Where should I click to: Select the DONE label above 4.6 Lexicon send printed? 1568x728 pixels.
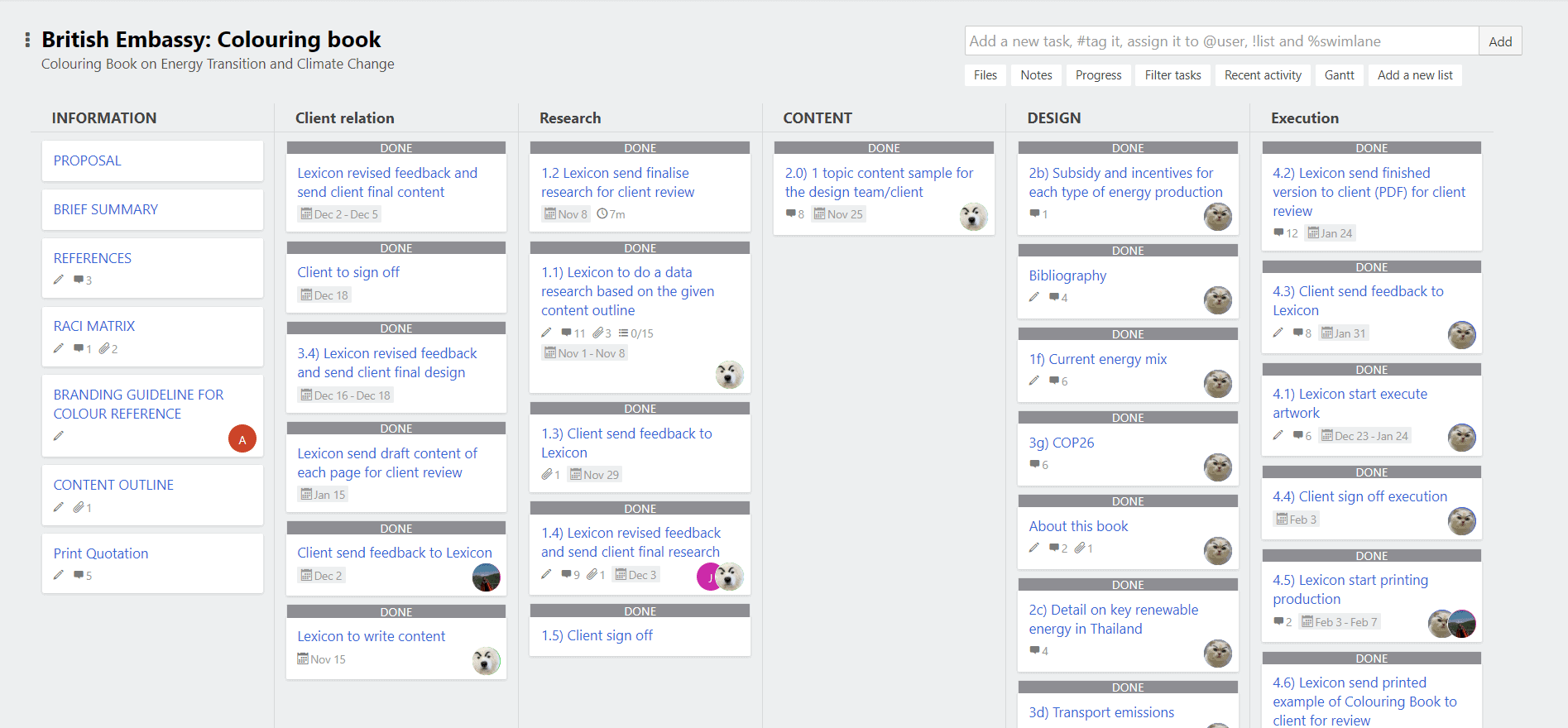[x=1371, y=659]
